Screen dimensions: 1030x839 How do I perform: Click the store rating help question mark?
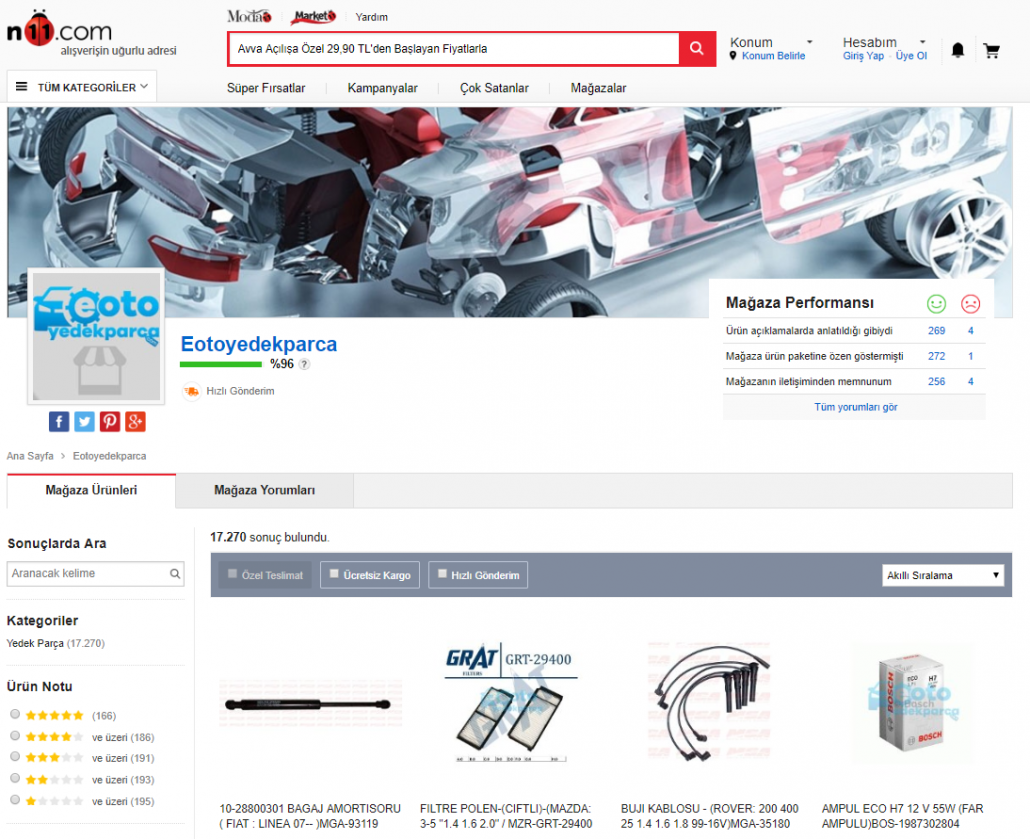click(304, 365)
